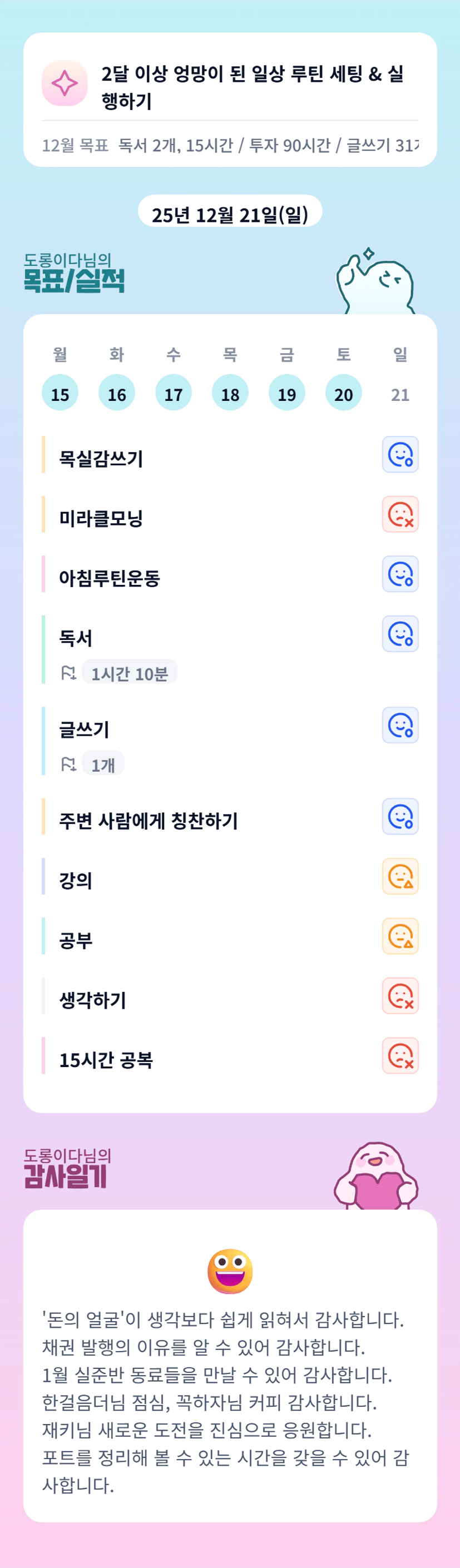
Task: Click the smiling emoji in the gratitude journal
Action: 230,1272
